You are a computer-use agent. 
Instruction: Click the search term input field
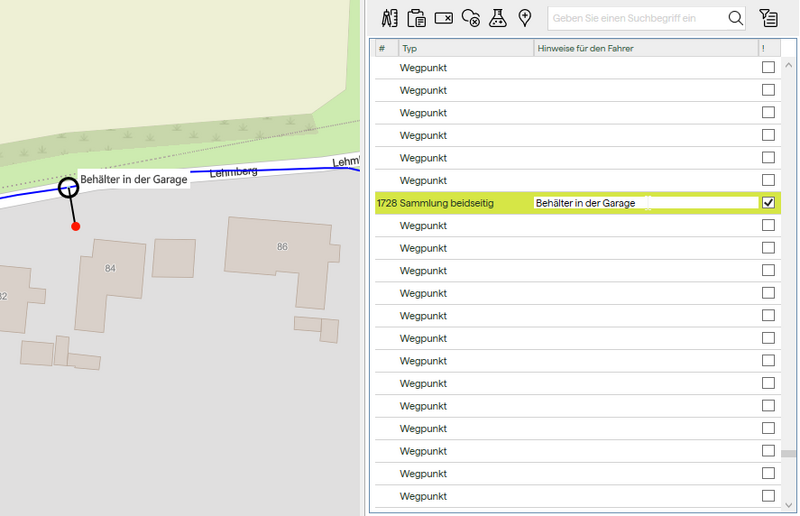(x=638, y=18)
